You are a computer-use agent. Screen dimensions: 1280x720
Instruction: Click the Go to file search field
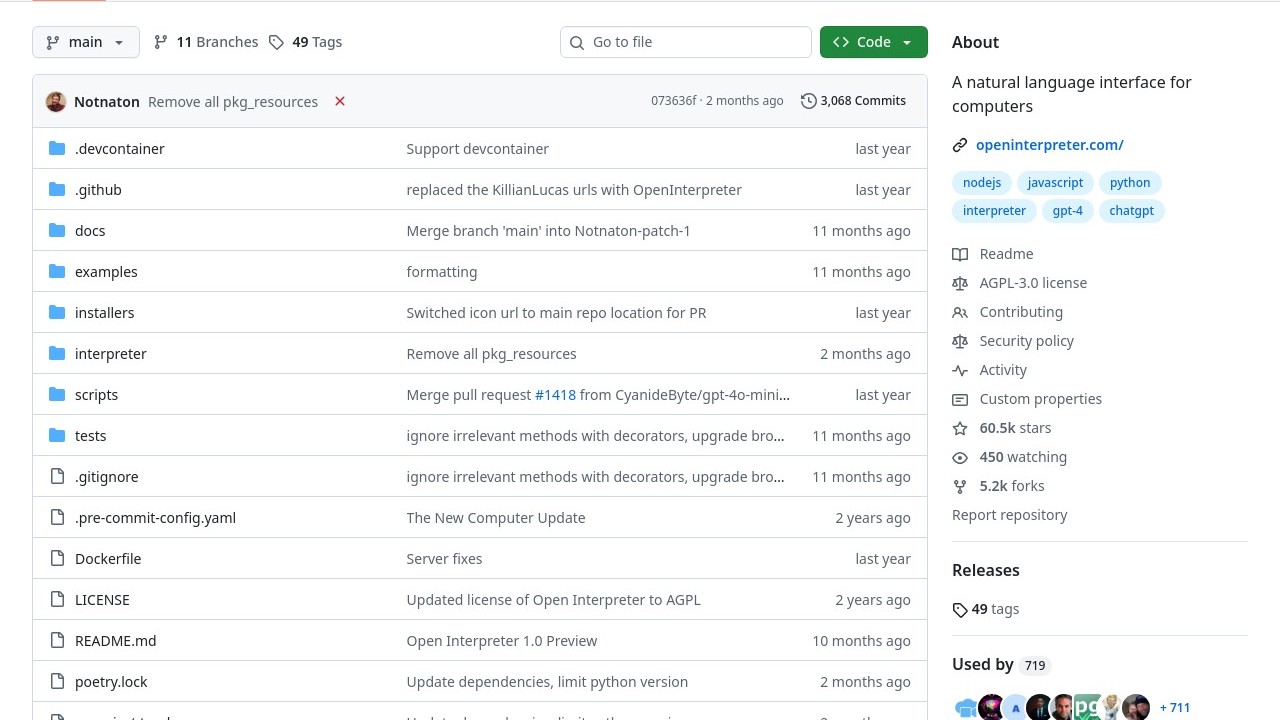pos(686,42)
